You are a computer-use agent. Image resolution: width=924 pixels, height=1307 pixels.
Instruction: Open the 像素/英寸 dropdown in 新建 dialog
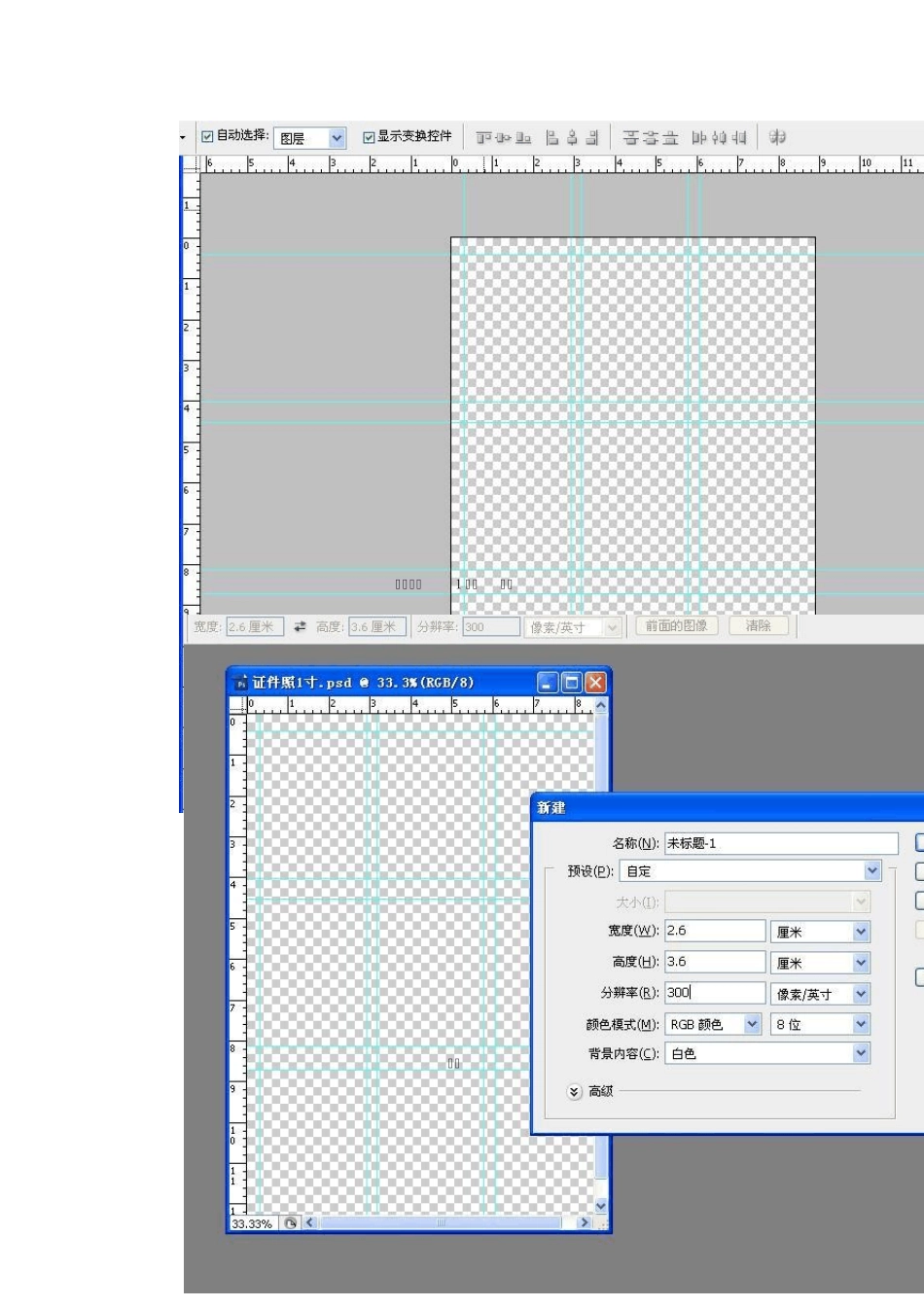click(x=821, y=994)
